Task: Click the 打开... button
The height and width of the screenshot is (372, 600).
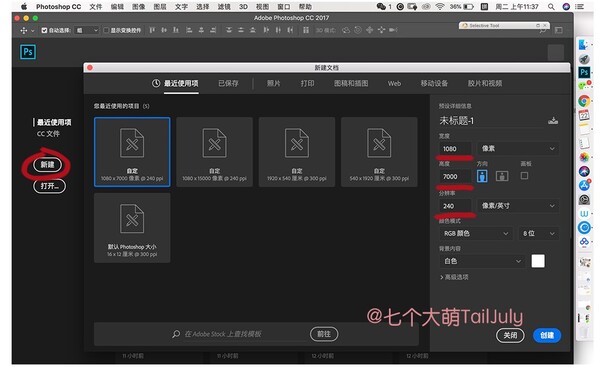Action: click(49, 186)
